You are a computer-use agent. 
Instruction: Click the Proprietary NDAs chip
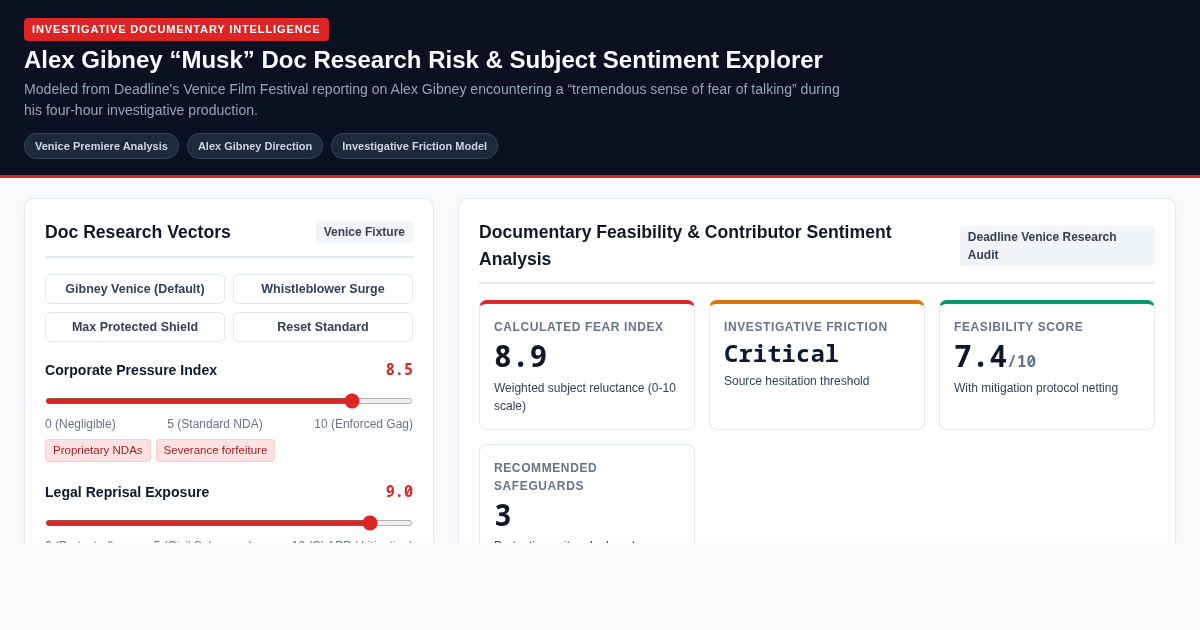(98, 450)
